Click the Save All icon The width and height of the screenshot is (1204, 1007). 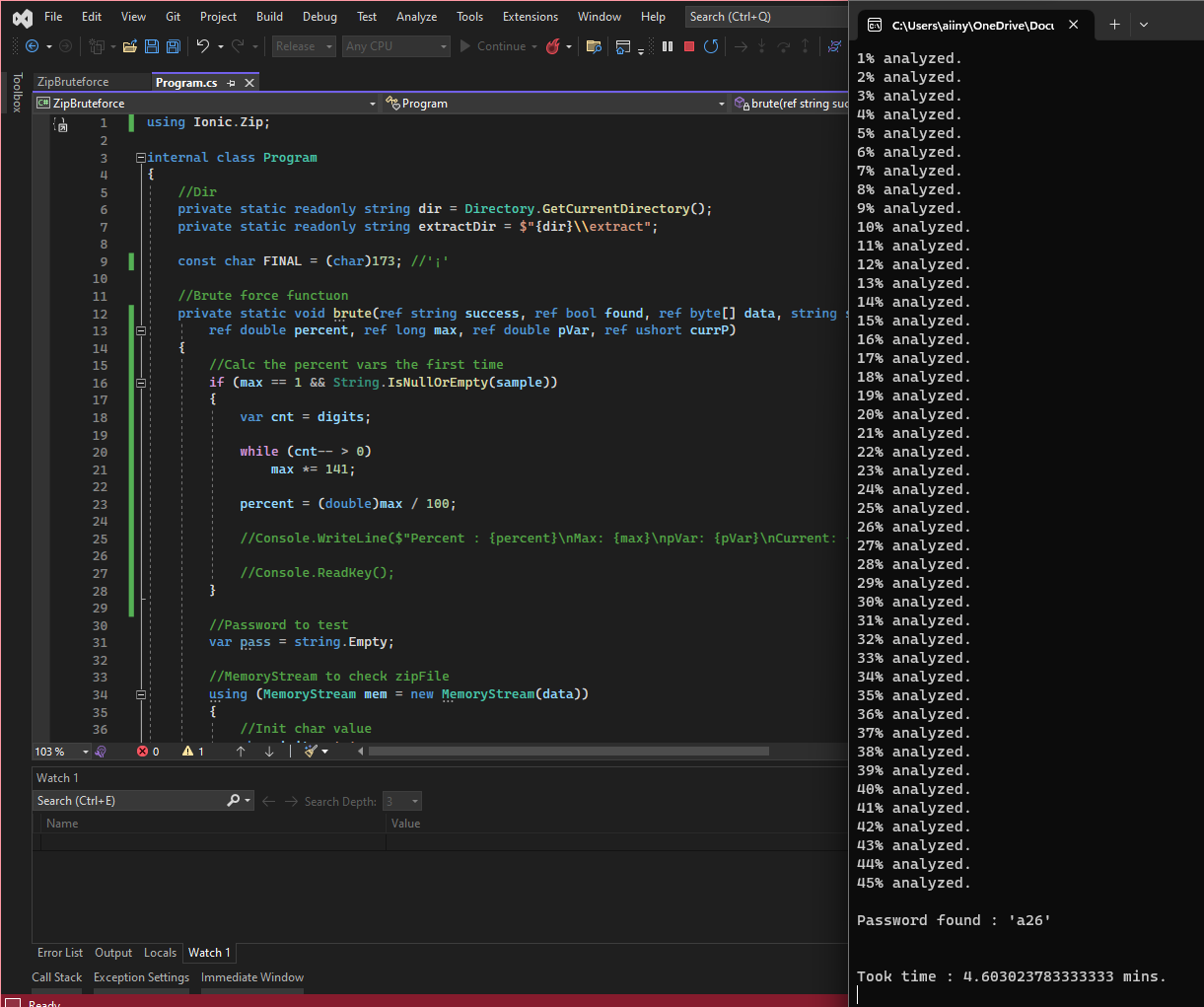[x=173, y=45]
